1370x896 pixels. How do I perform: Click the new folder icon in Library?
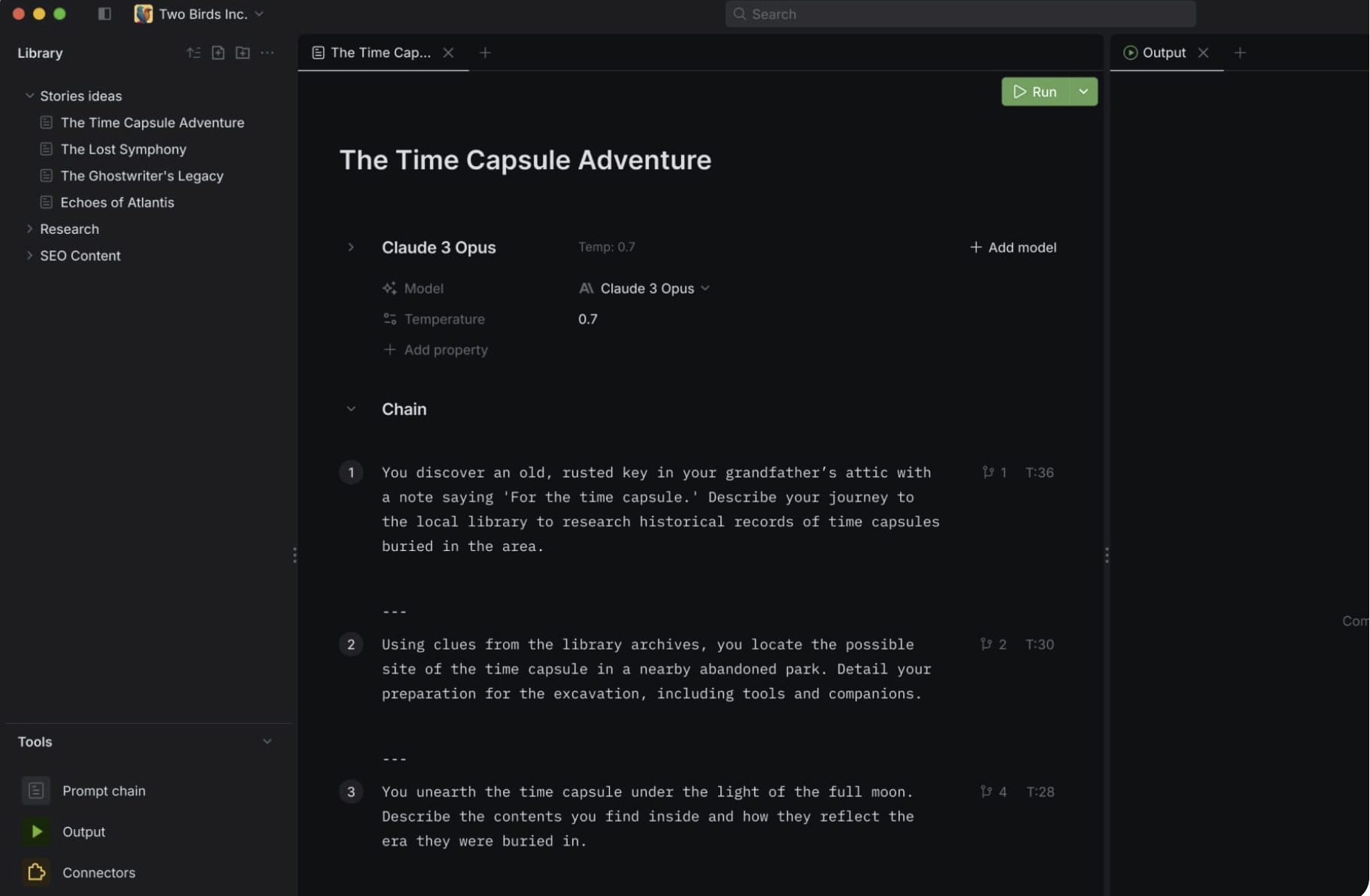pyautogui.click(x=242, y=53)
